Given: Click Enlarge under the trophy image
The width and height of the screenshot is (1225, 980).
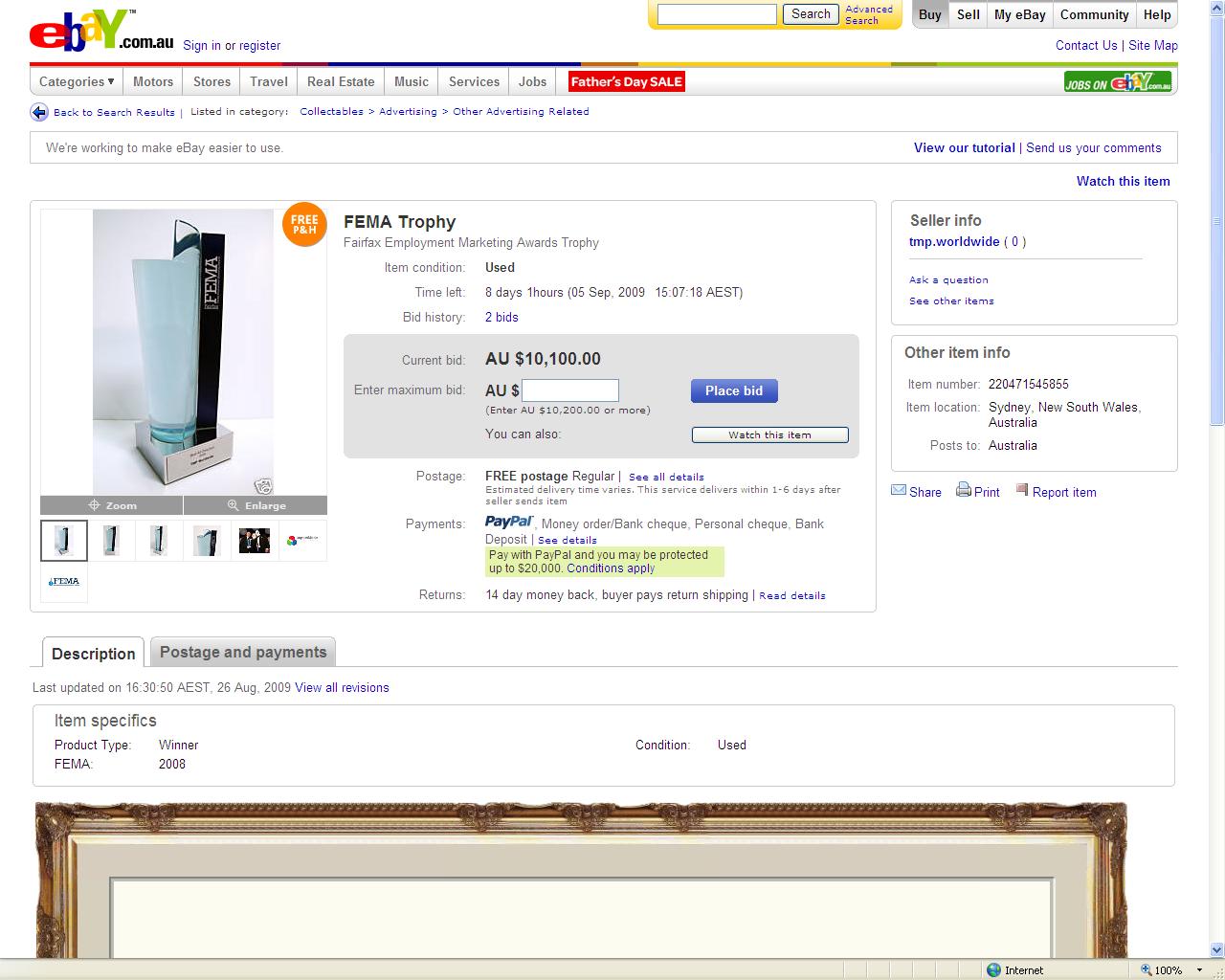Looking at the screenshot, I should pyautogui.click(x=256, y=505).
